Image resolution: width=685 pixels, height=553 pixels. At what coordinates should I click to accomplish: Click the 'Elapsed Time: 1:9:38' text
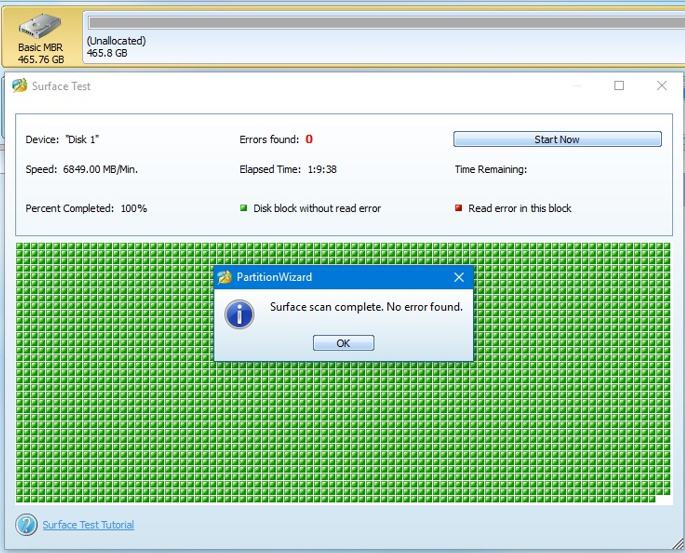coord(288,169)
